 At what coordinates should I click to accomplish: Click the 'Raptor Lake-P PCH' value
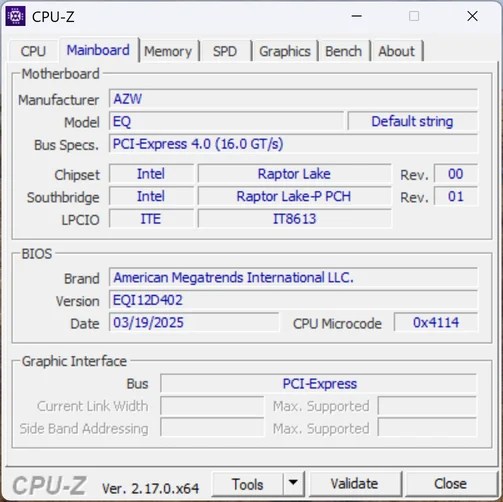coord(294,196)
